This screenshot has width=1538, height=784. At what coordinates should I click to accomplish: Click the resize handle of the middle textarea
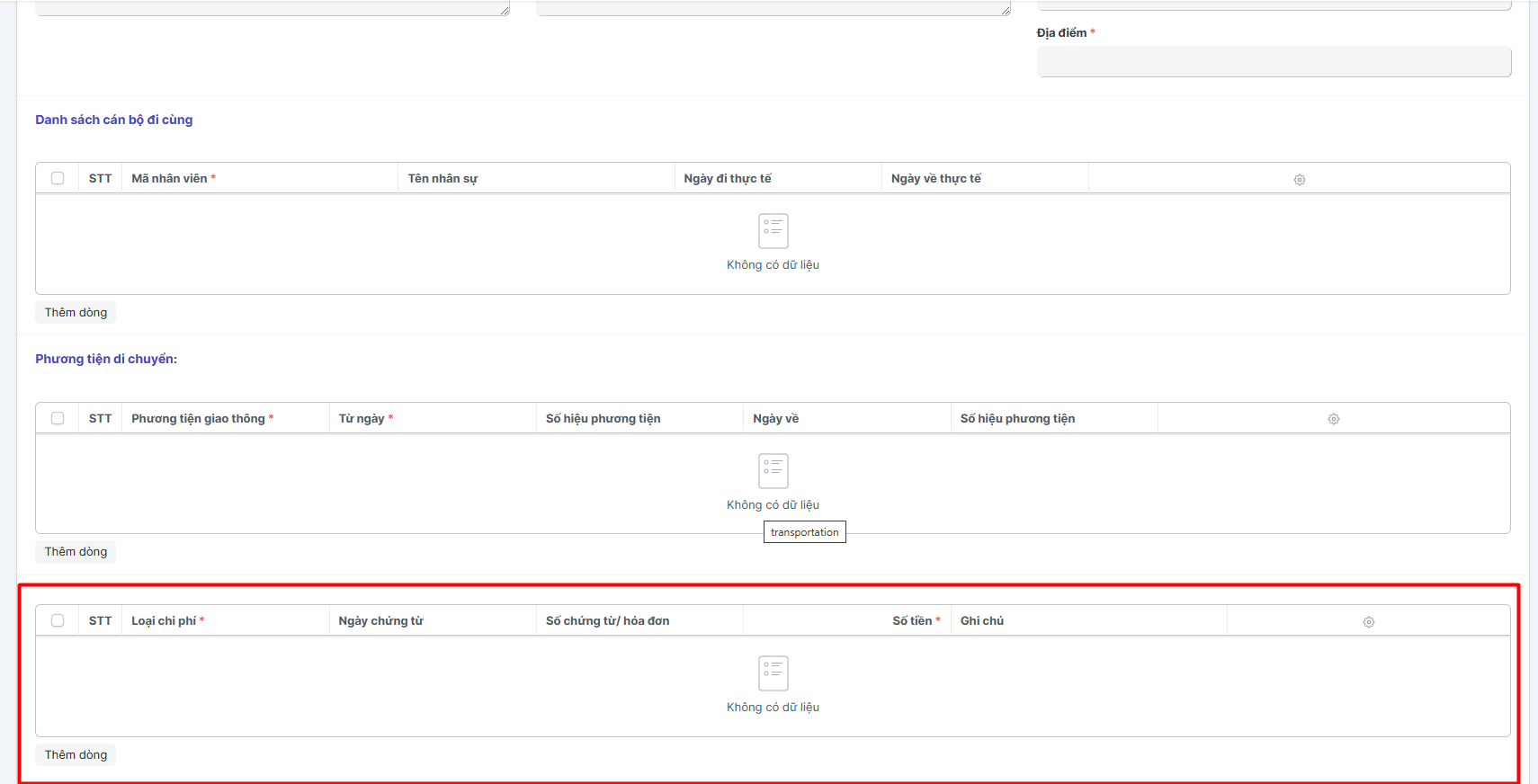1005,10
